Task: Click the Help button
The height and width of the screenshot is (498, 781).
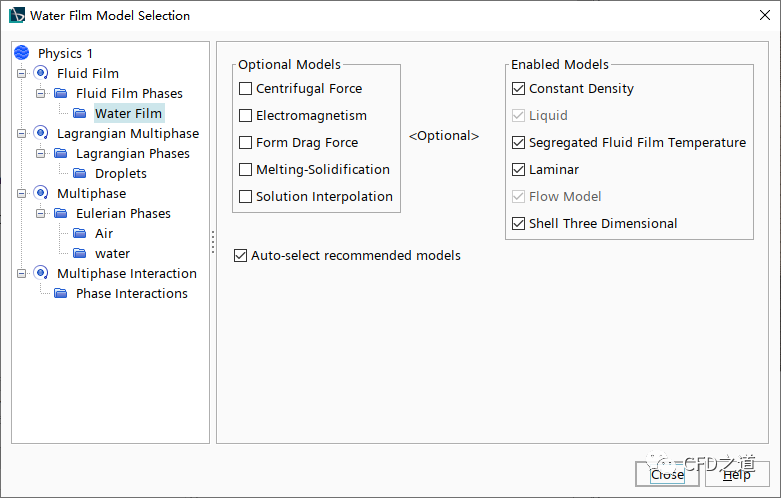Action: (736, 474)
